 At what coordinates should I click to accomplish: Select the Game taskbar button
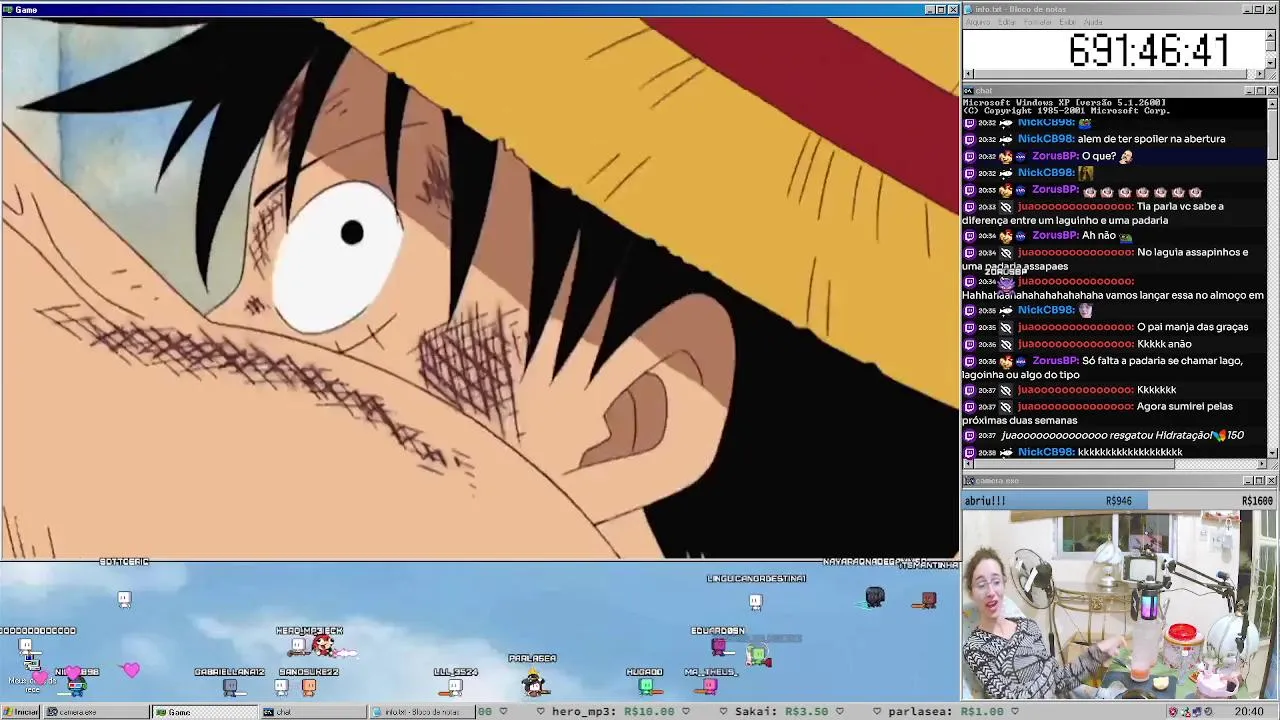pos(204,712)
